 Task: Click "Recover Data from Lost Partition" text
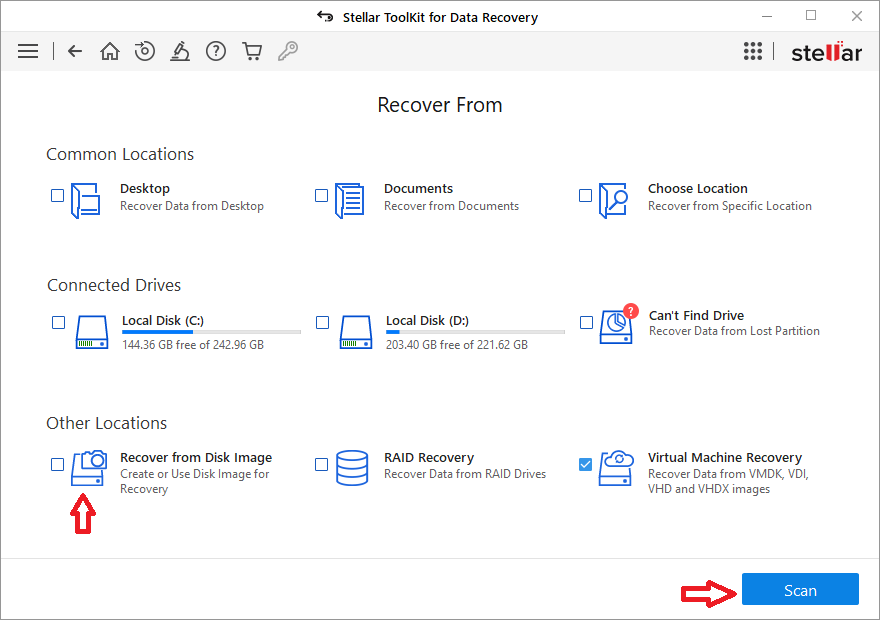(734, 331)
